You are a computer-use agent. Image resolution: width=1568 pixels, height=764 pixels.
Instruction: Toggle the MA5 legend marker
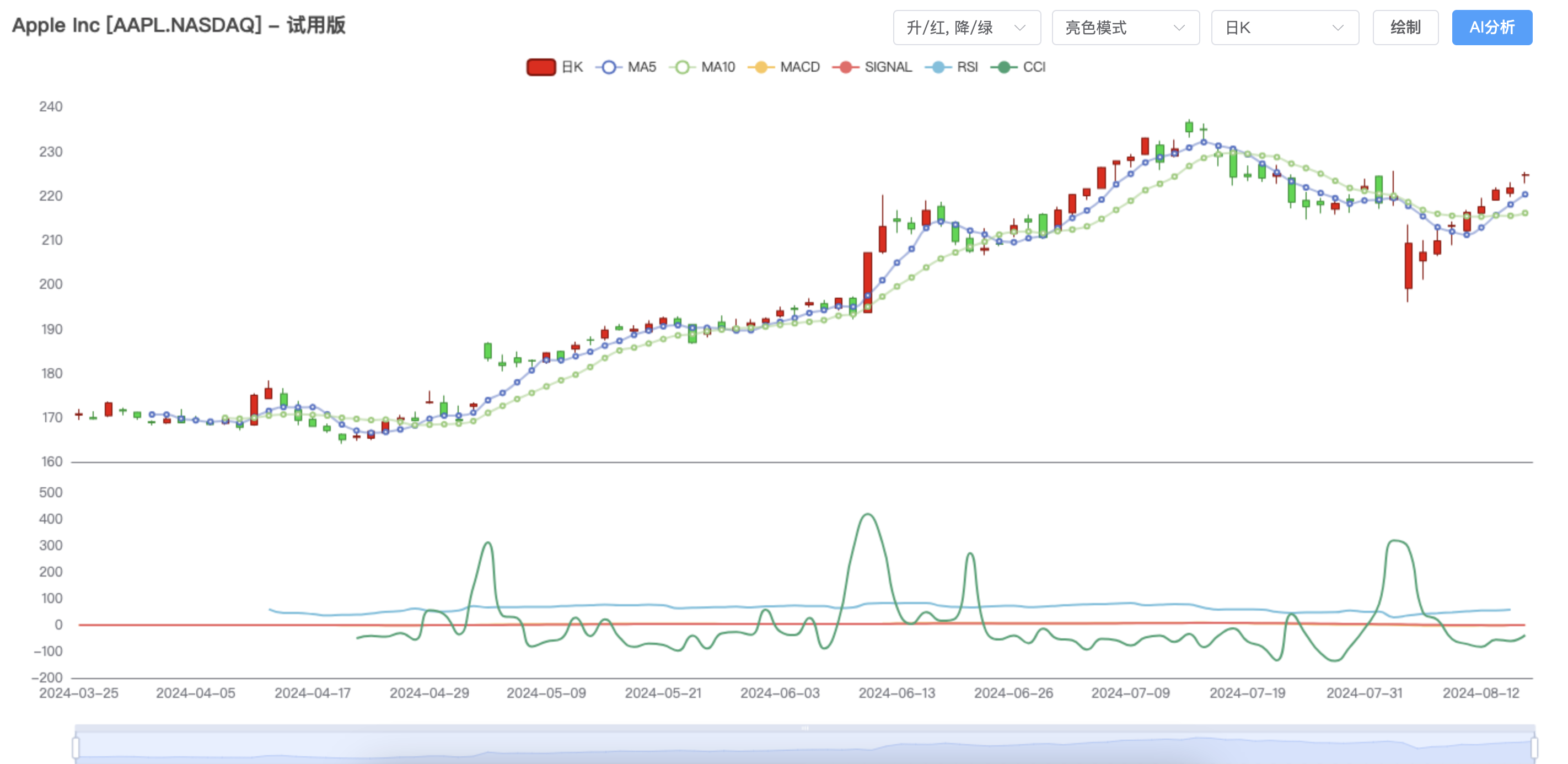pyautogui.click(x=609, y=67)
